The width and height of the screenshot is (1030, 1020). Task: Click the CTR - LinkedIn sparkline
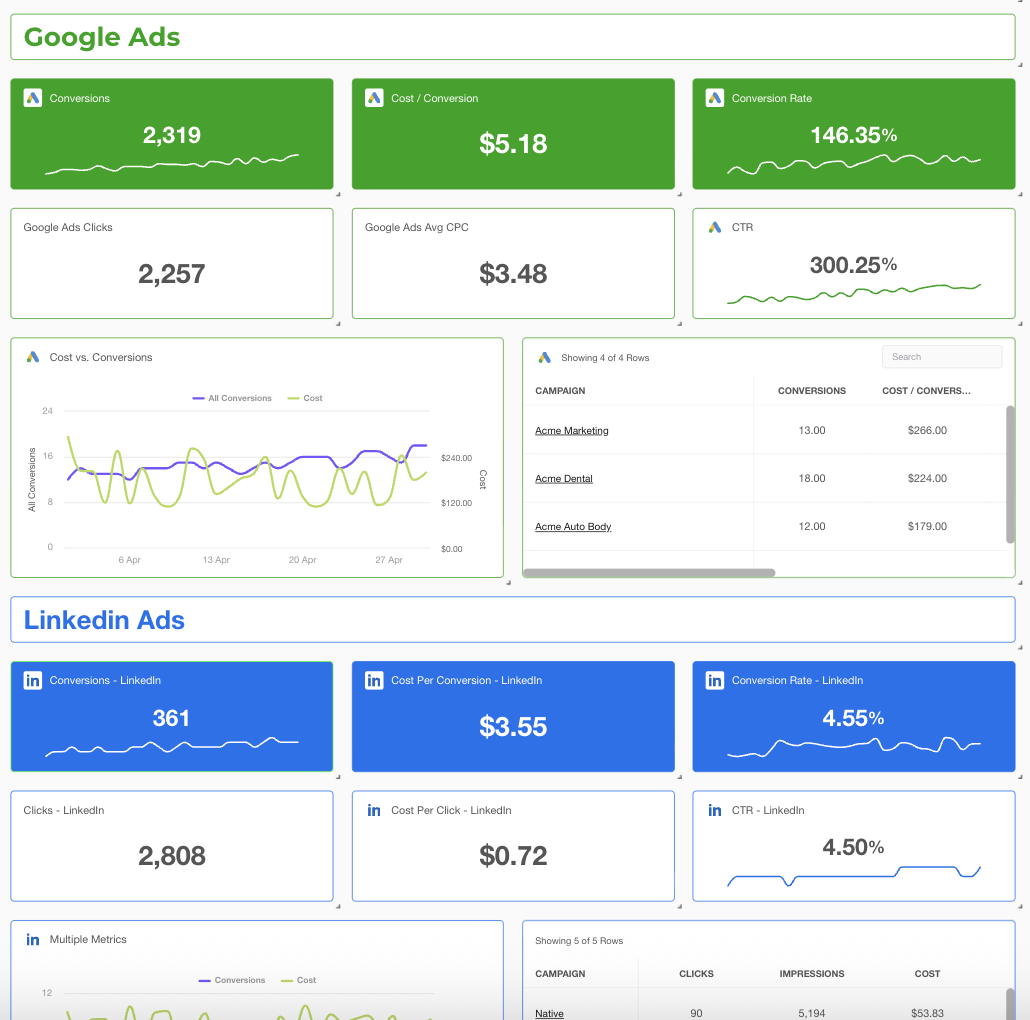coord(853,876)
